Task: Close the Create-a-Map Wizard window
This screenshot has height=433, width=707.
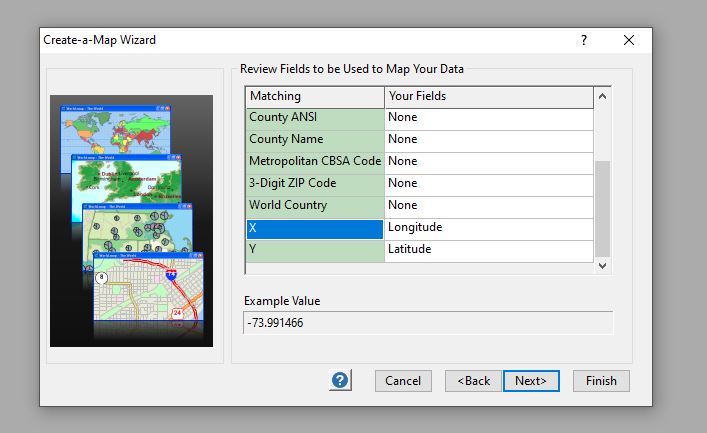Action: (629, 40)
